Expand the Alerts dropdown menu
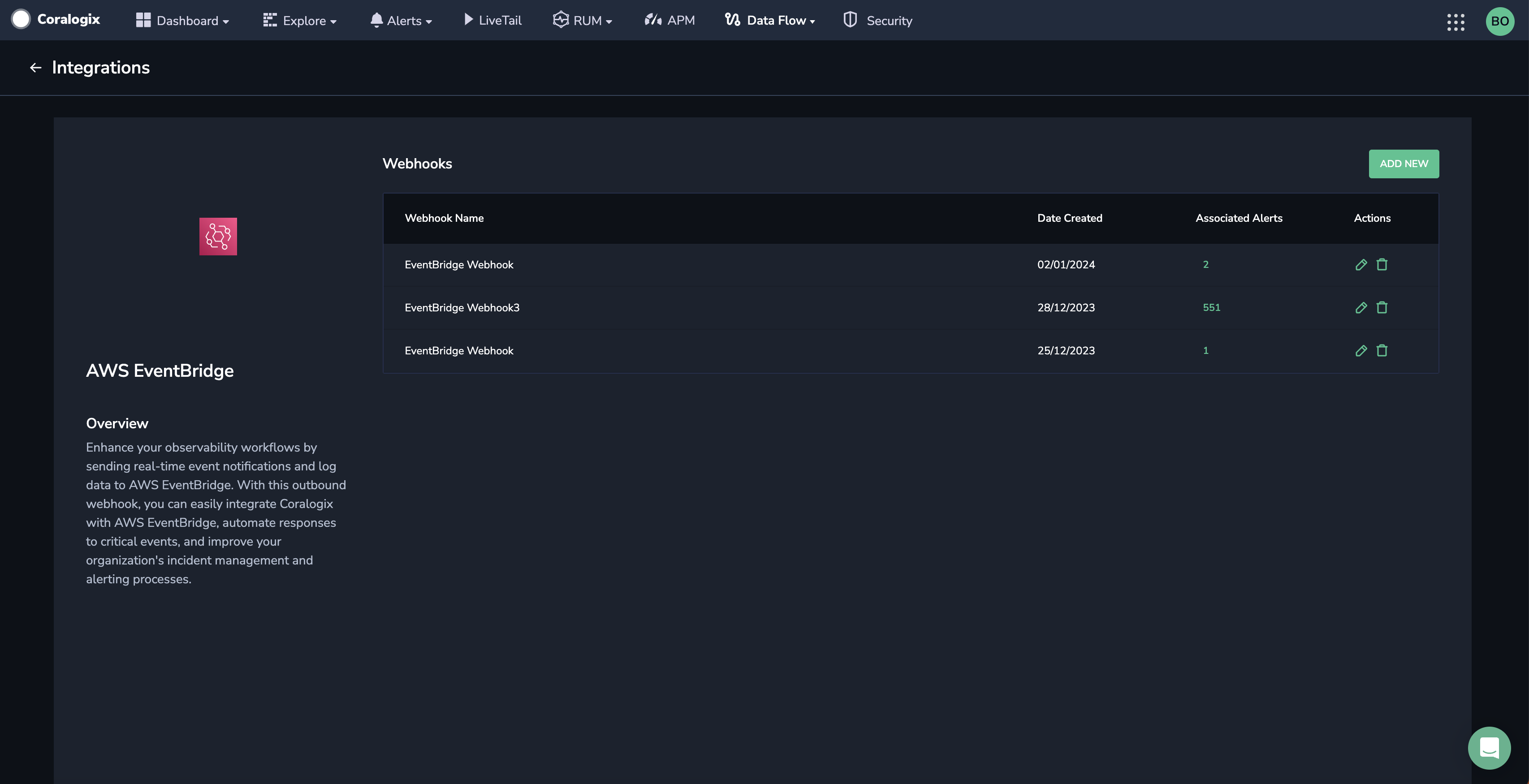This screenshot has height=784, width=1529. (428, 22)
